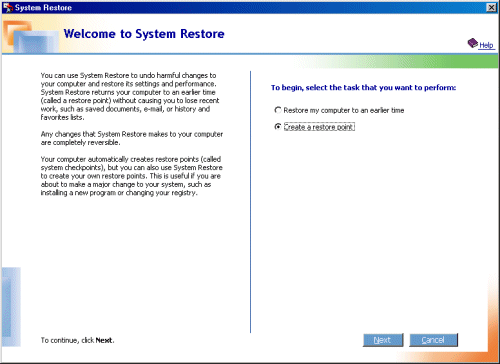Click the System Restore title bar icon
Viewport: 500px width, 364px height.
(x=8, y=7)
